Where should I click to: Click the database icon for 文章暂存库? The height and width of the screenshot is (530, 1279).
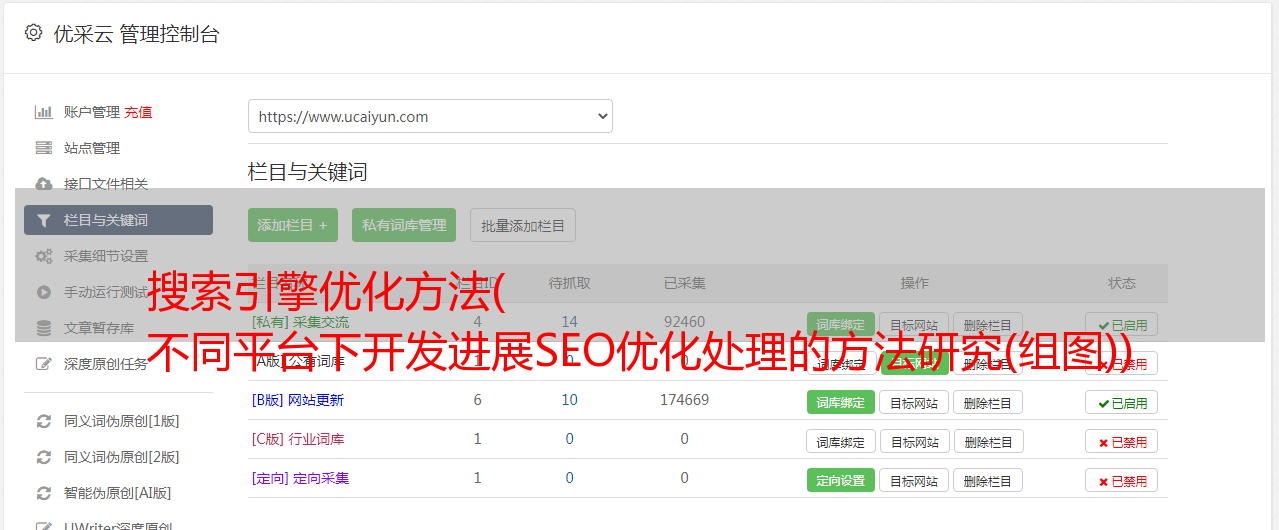(43, 328)
